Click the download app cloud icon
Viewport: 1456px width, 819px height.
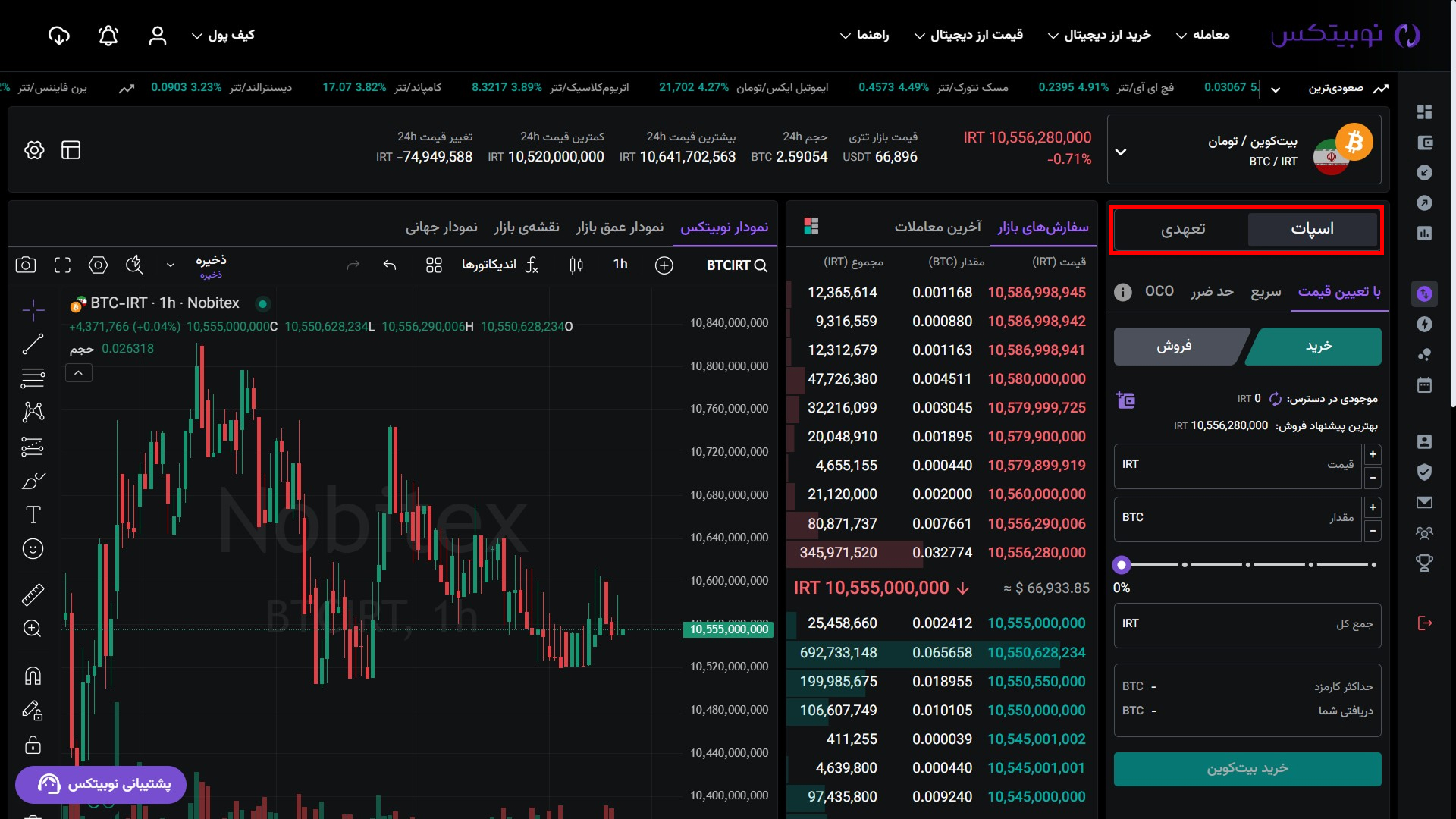pos(58,36)
